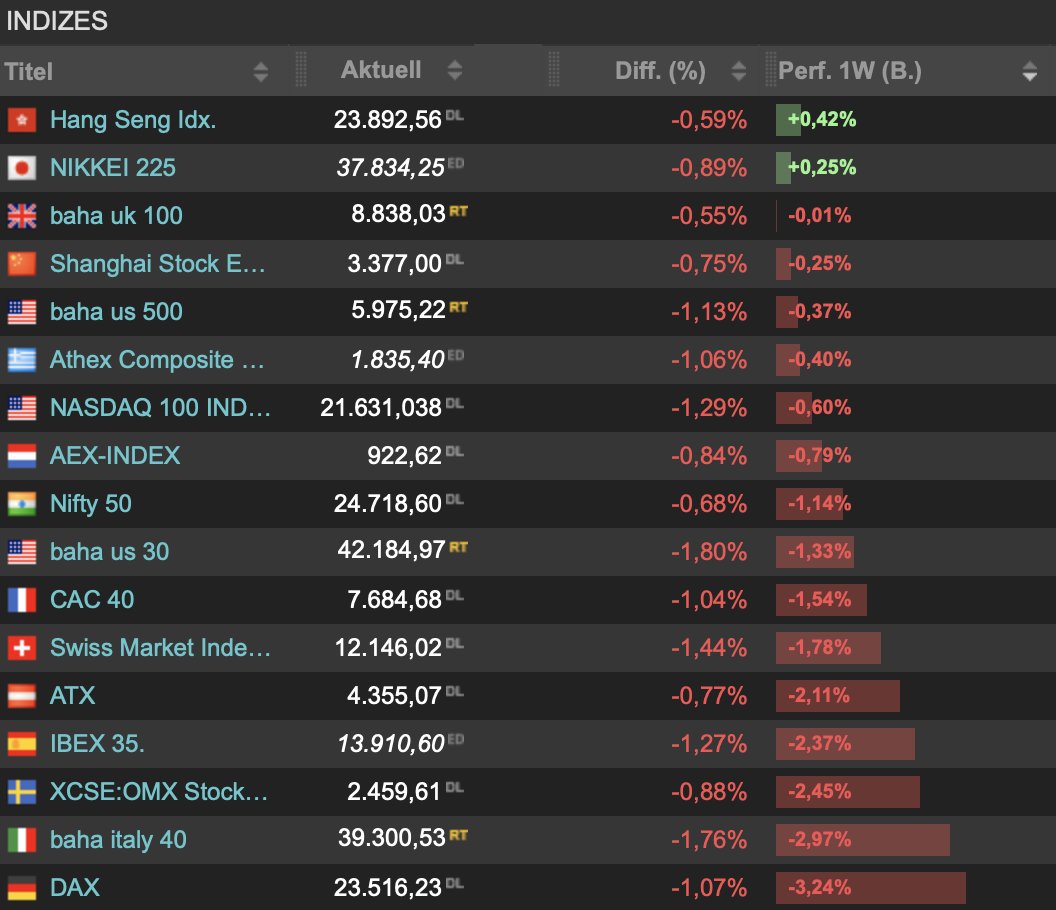Viewport: 1056px width, 910px height.
Task: Open the baha uk 100 index
Action: [116, 216]
